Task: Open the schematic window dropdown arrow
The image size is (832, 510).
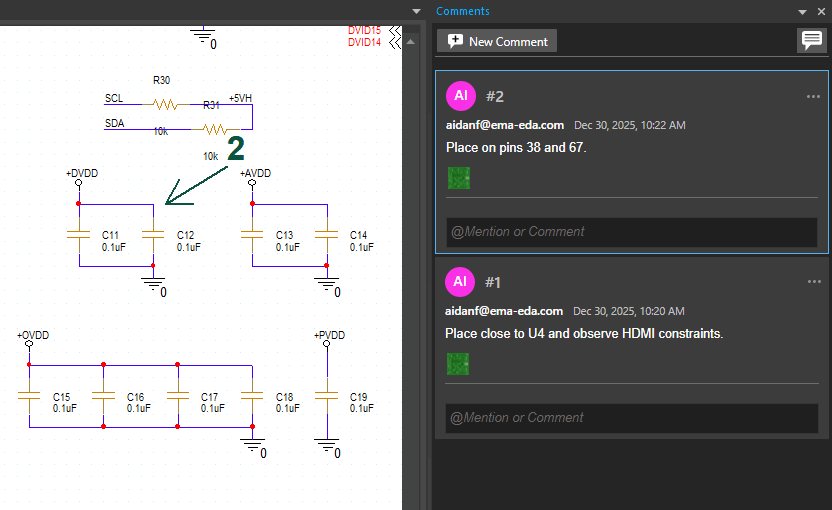Action: tap(417, 11)
